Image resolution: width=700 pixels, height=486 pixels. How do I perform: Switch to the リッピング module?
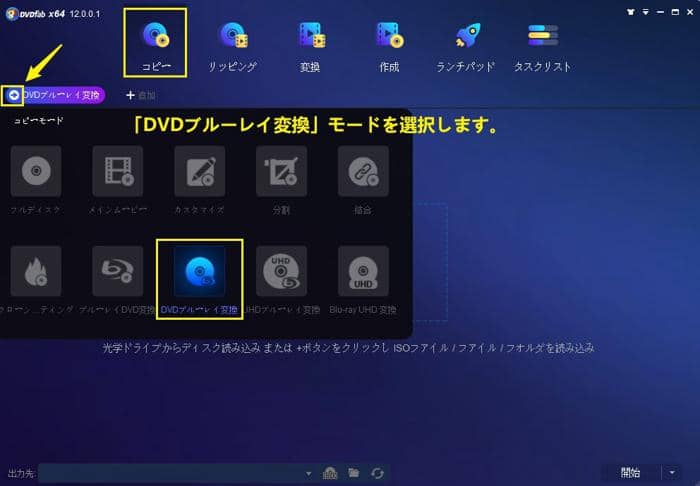(x=233, y=46)
